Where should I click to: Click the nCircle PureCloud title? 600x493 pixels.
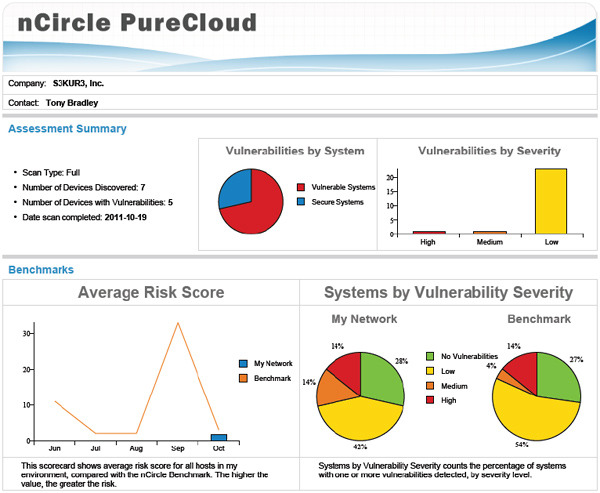point(137,22)
